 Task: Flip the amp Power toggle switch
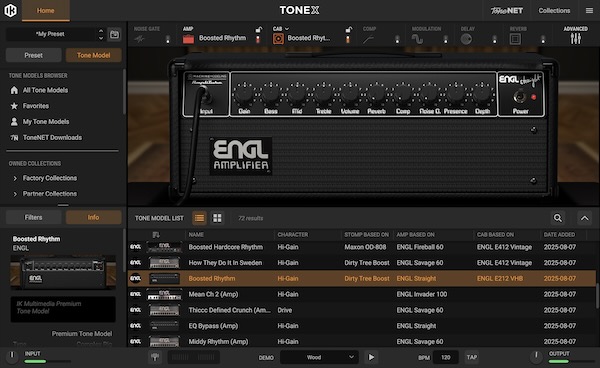click(x=519, y=96)
